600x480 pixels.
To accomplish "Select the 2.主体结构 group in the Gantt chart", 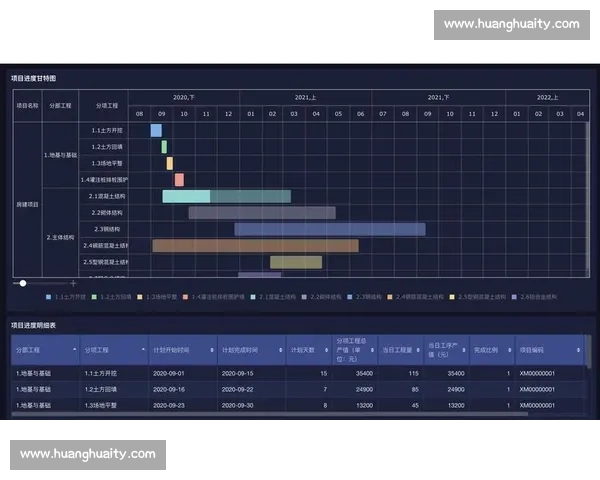I will pos(60,237).
